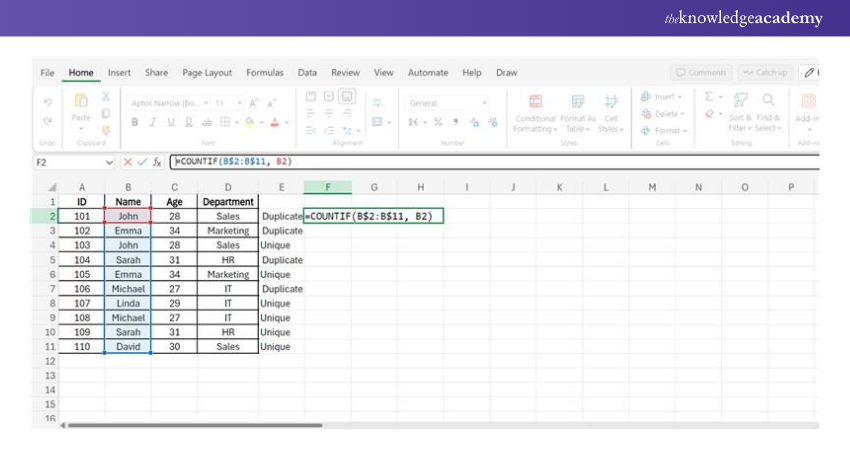Expand the Name Box dropdown arrow
The height and width of the screenshot is (450, 850).
coord(109,161)
